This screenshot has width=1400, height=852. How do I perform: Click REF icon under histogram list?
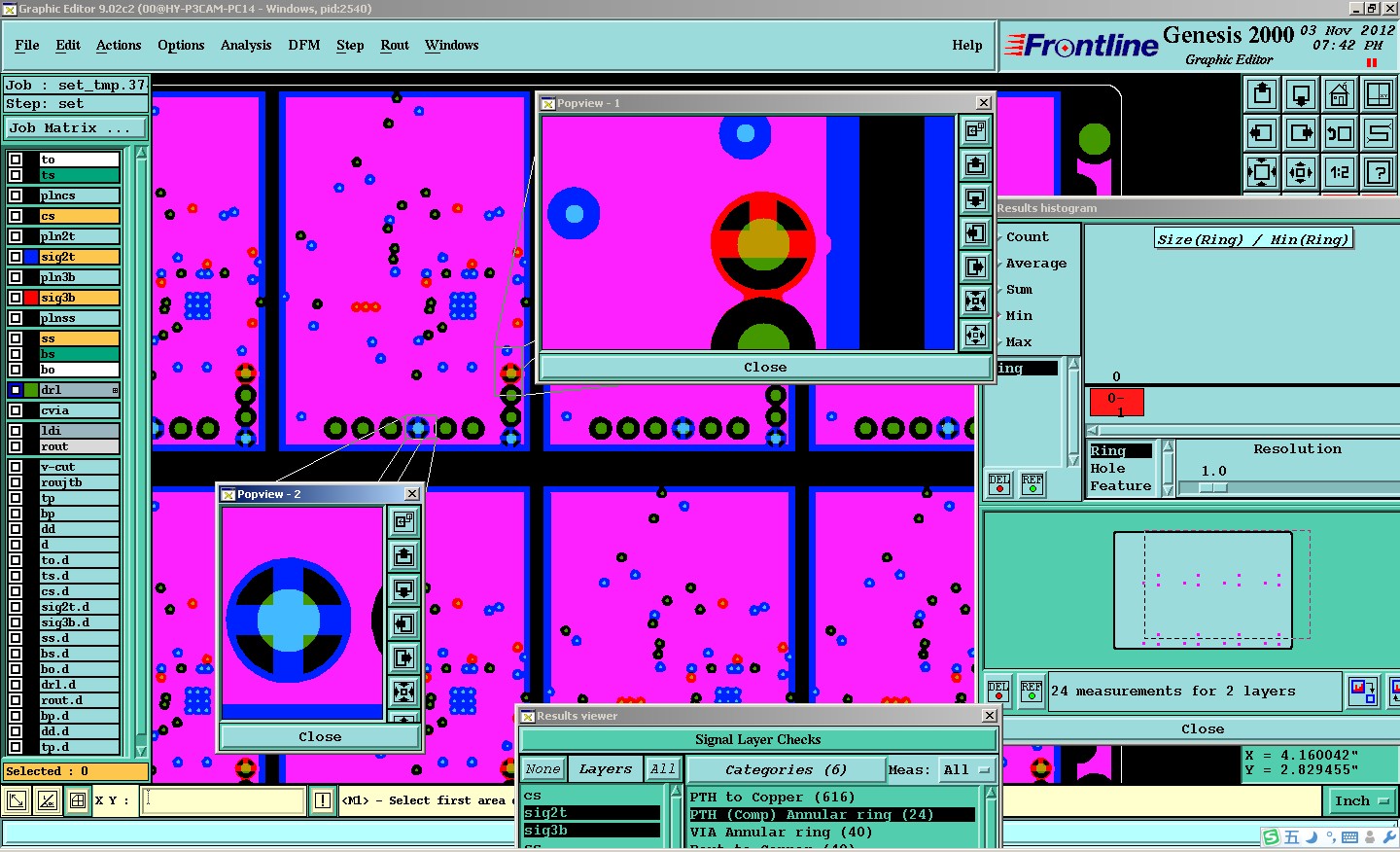1032,483
